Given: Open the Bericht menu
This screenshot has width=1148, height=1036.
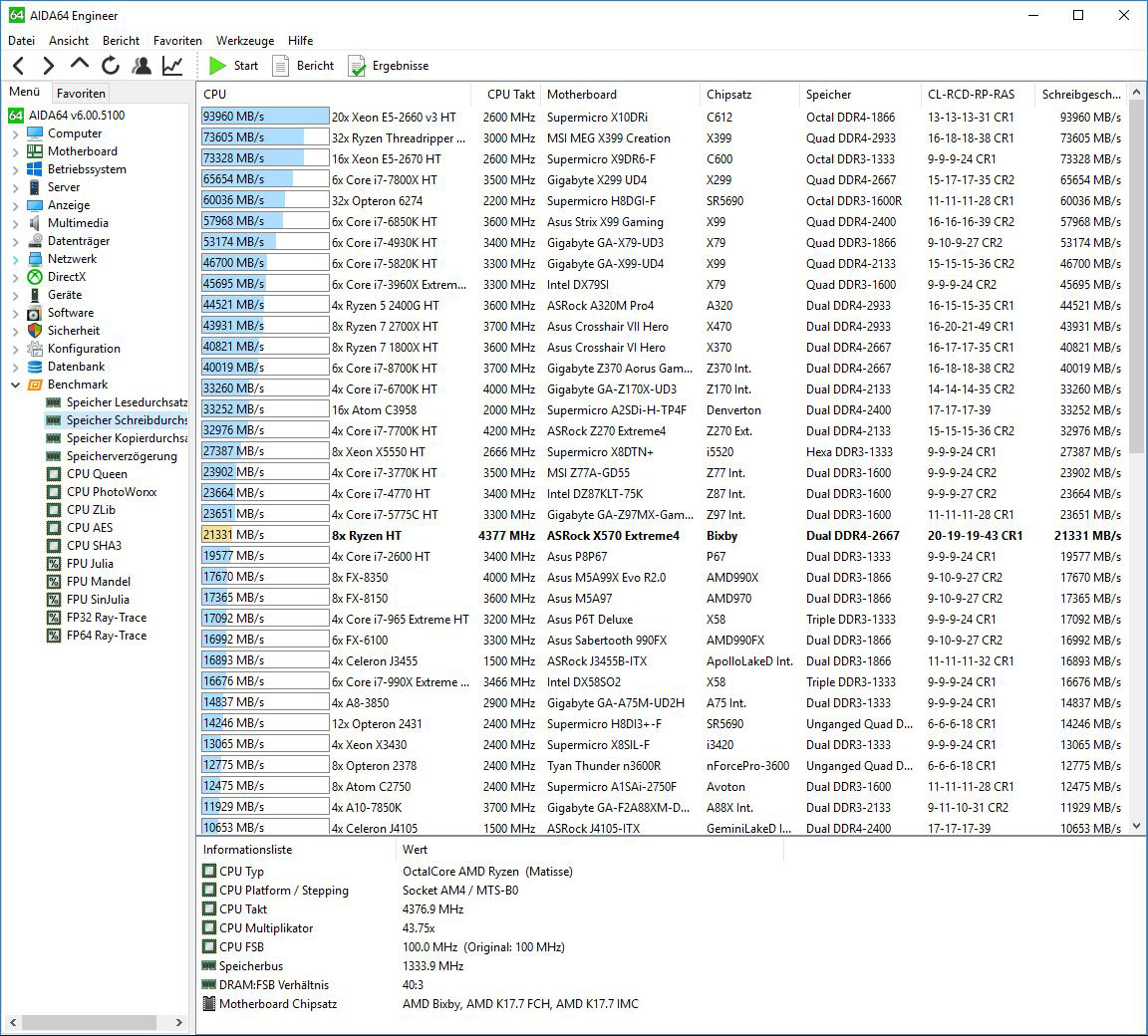Looking at the screenshot, I should coord(121,41).
